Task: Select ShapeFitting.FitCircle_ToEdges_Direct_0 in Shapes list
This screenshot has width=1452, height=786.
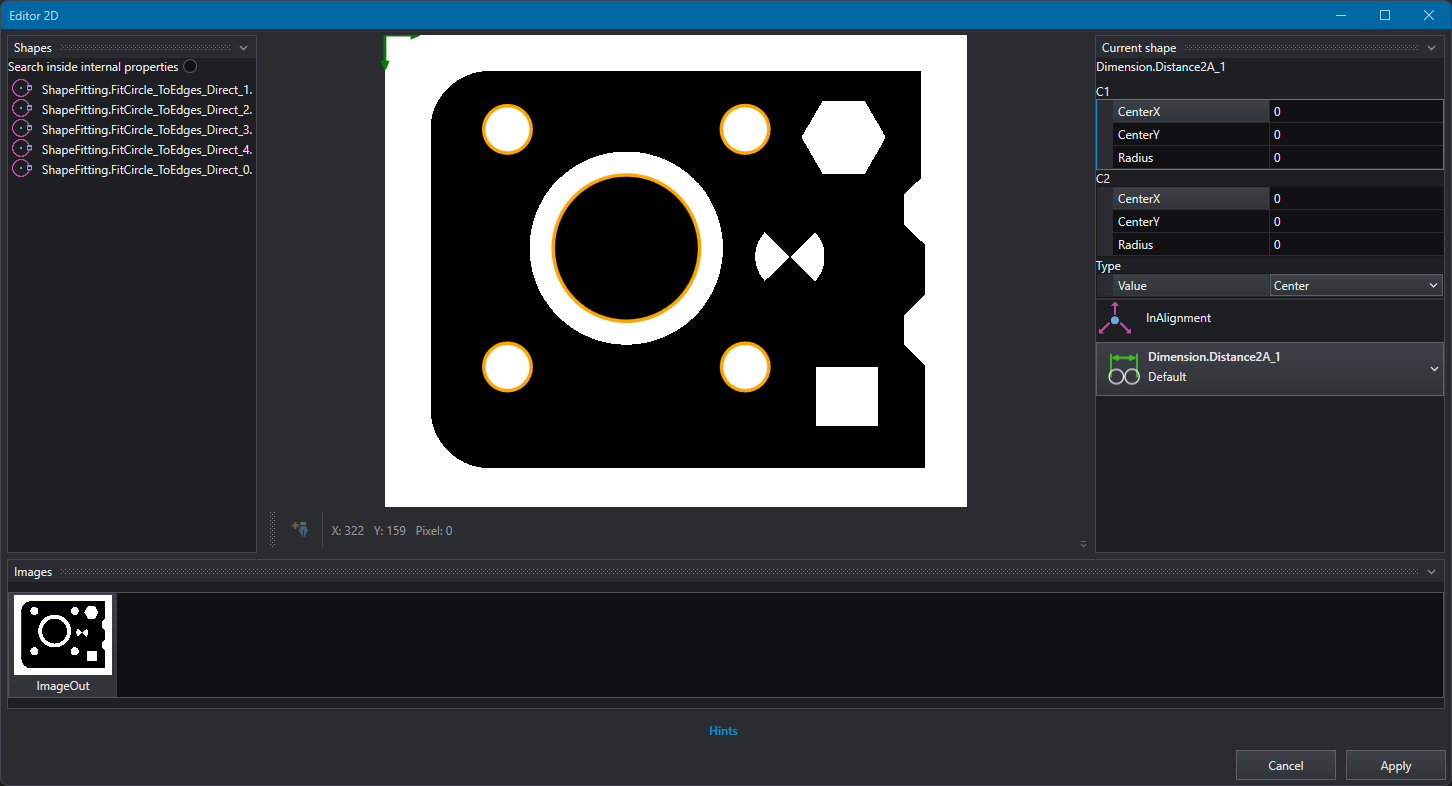Action: coord(147,169)
